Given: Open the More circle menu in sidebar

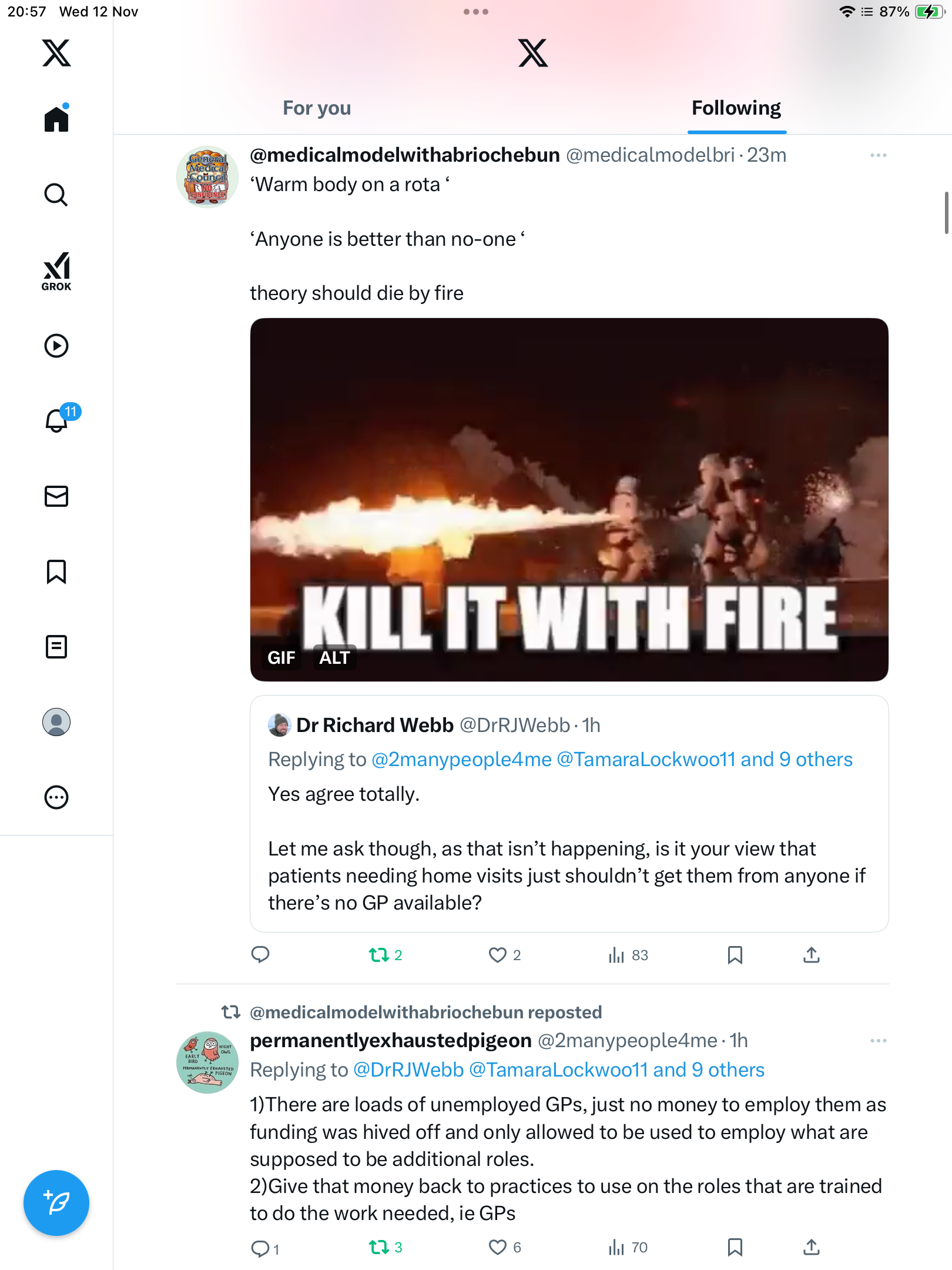Looking at the screenshot, I should click(56, 797).
